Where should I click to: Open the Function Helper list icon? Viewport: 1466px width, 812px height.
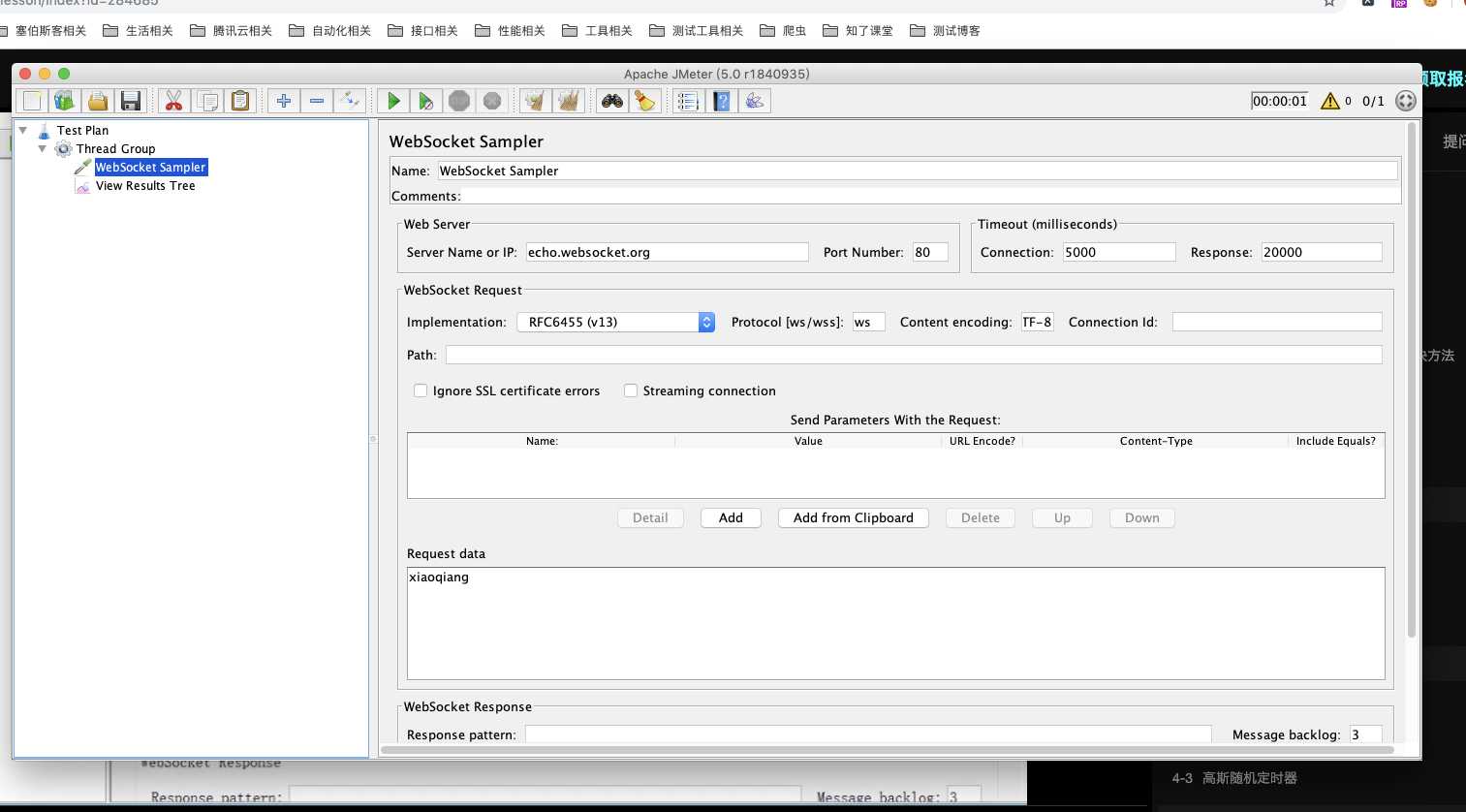click(688, 101)
